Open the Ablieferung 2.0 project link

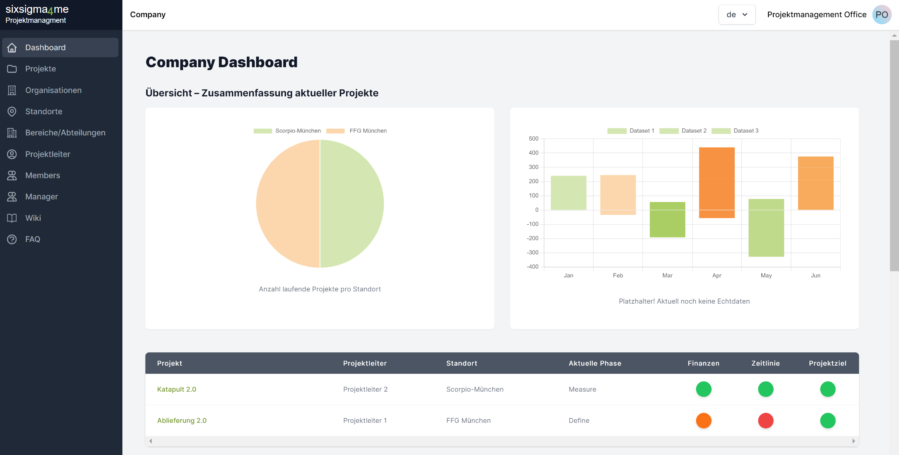pyautogui.click(x=182, y=420)
